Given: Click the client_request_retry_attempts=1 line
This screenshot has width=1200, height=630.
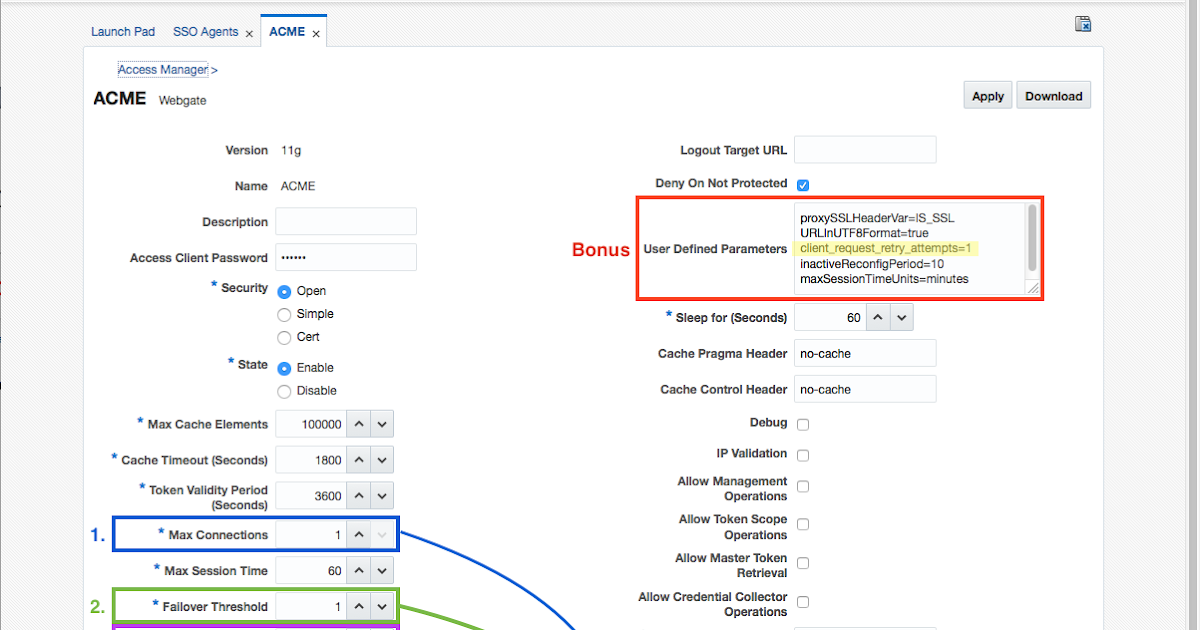Looking at the screenshot, I should (x=887, y=248).
